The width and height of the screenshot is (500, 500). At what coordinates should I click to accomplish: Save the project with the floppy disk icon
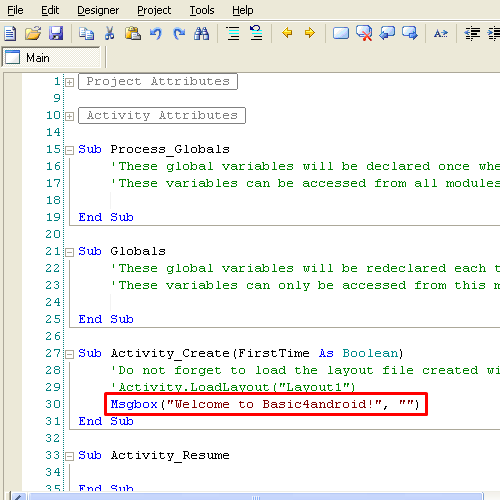pyautogui.click(x=56, y=33)
